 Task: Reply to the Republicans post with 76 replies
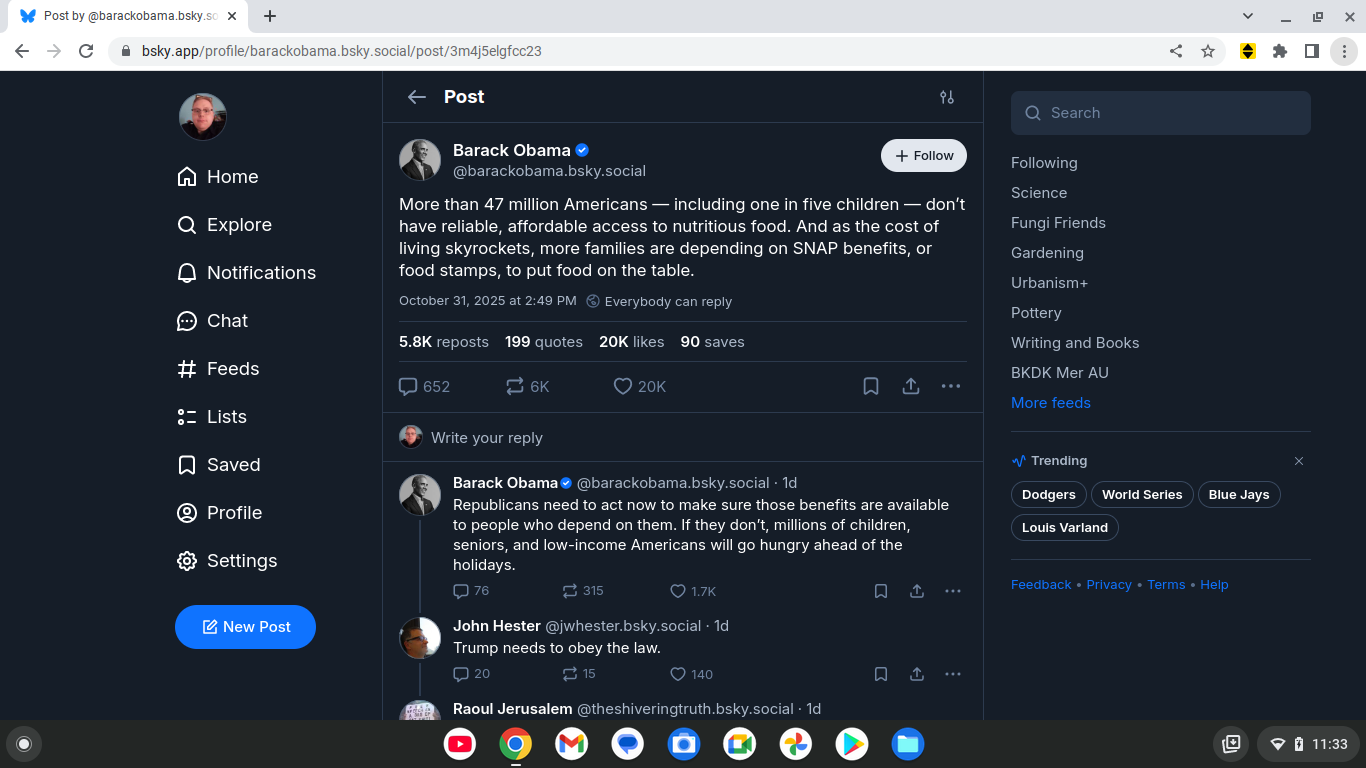point(471,591)
